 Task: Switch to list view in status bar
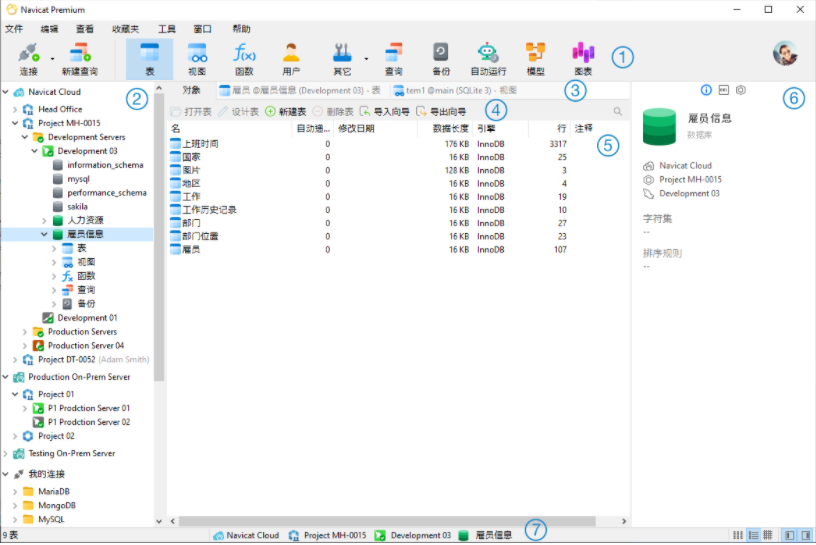point(738,535)
